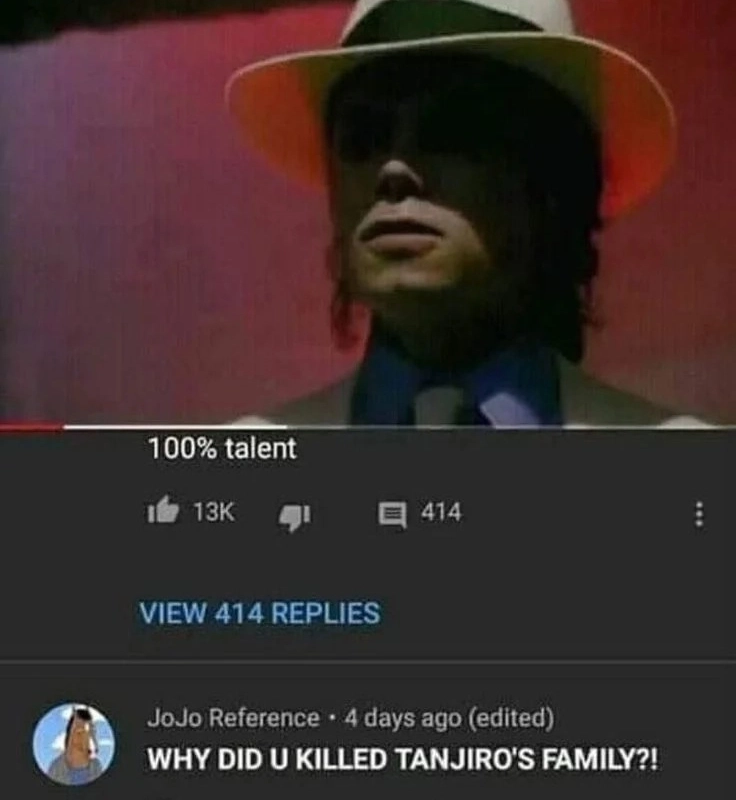736x800 pixels.
Task: Tap the video frame to show controls
Action: [368, 212]
